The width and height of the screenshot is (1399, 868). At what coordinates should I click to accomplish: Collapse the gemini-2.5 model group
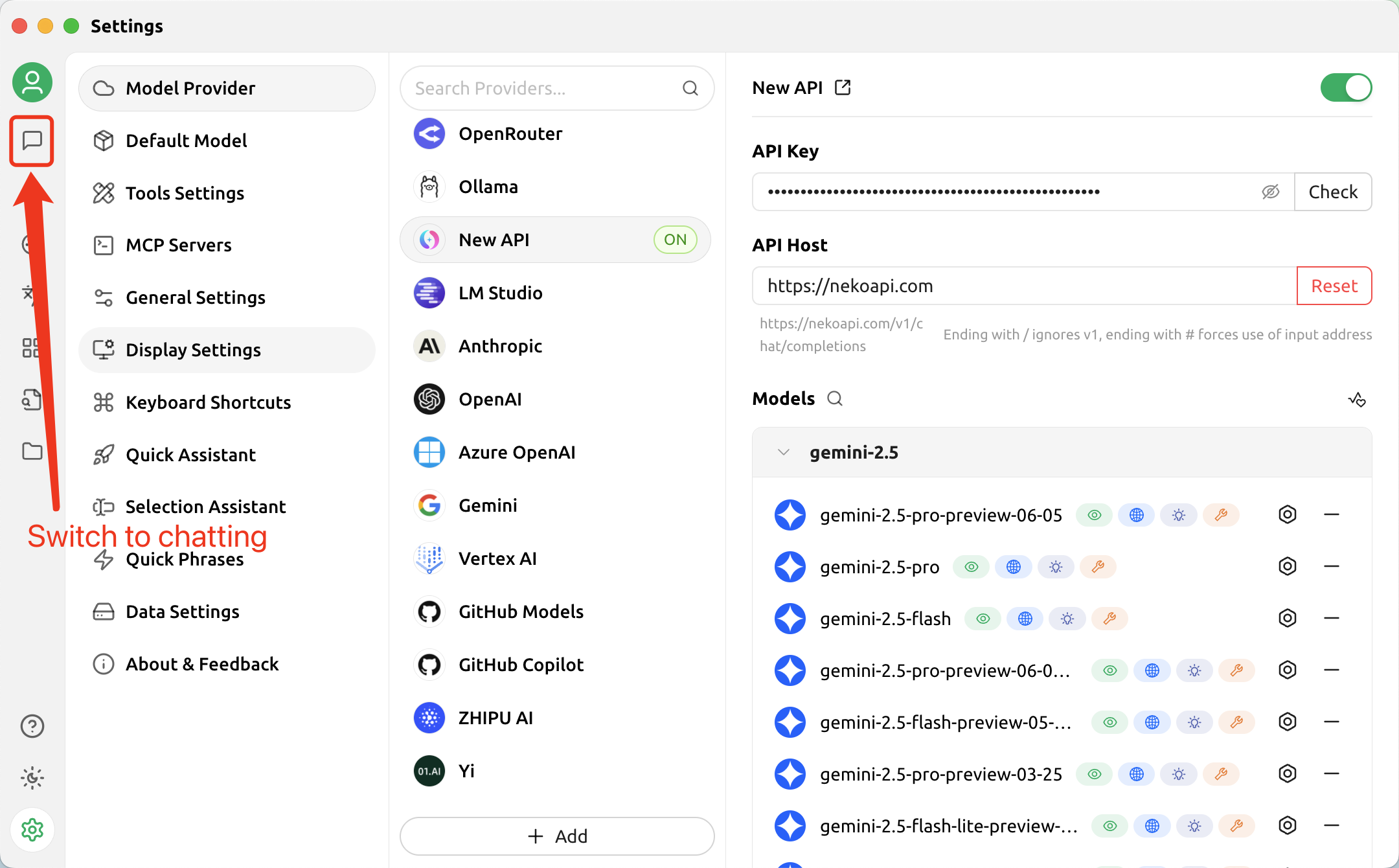click(784, 452)
